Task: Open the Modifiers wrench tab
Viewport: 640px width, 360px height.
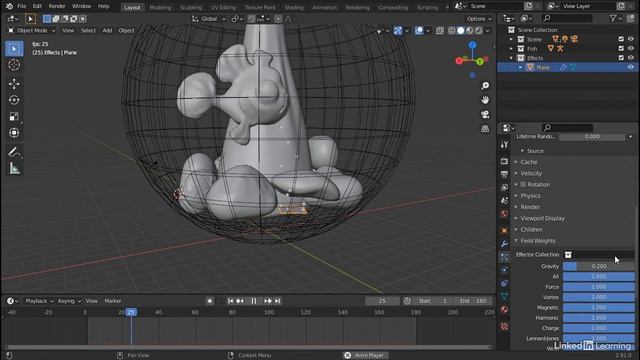Action: 504,244
